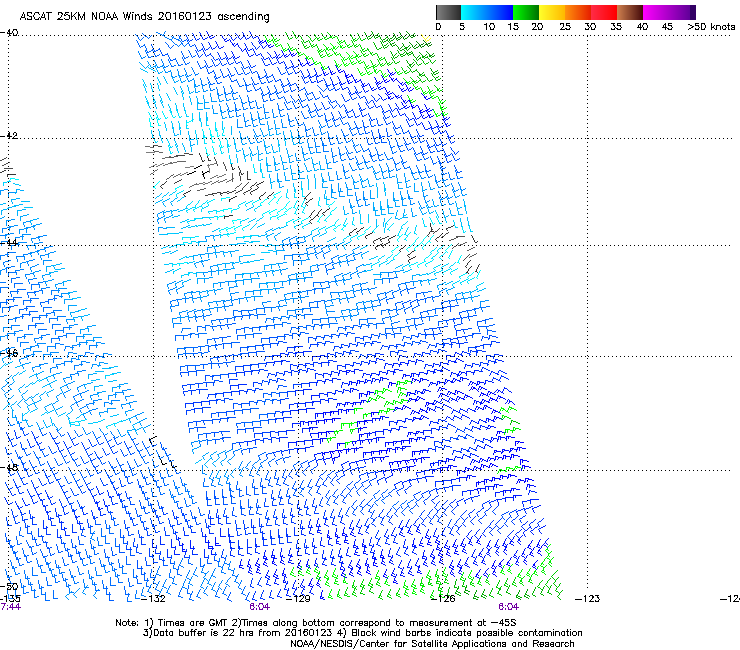
Task: Click the -48 latitude axis label
Action: [9, 467]
